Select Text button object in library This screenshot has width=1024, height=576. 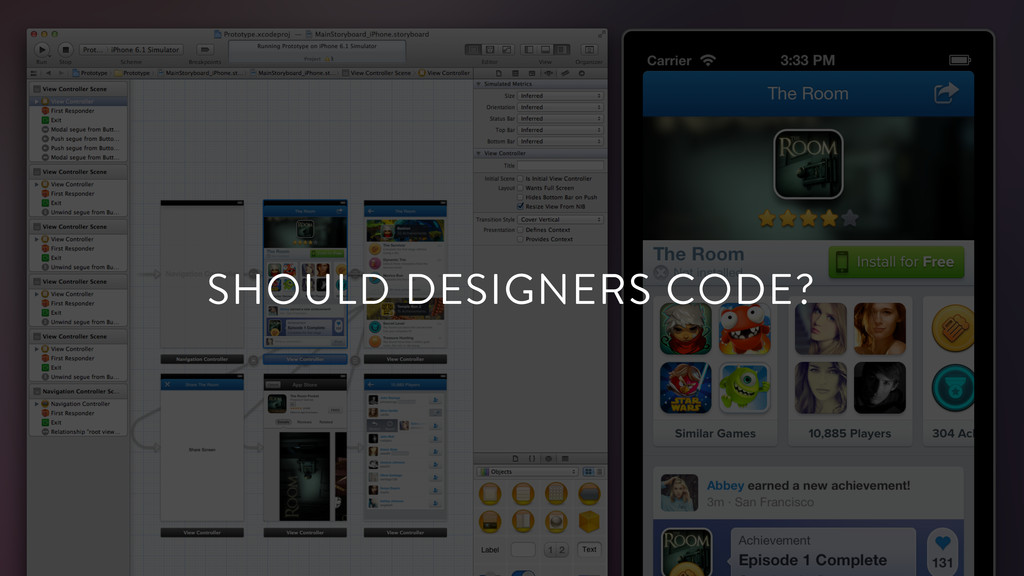click(589, 549)
